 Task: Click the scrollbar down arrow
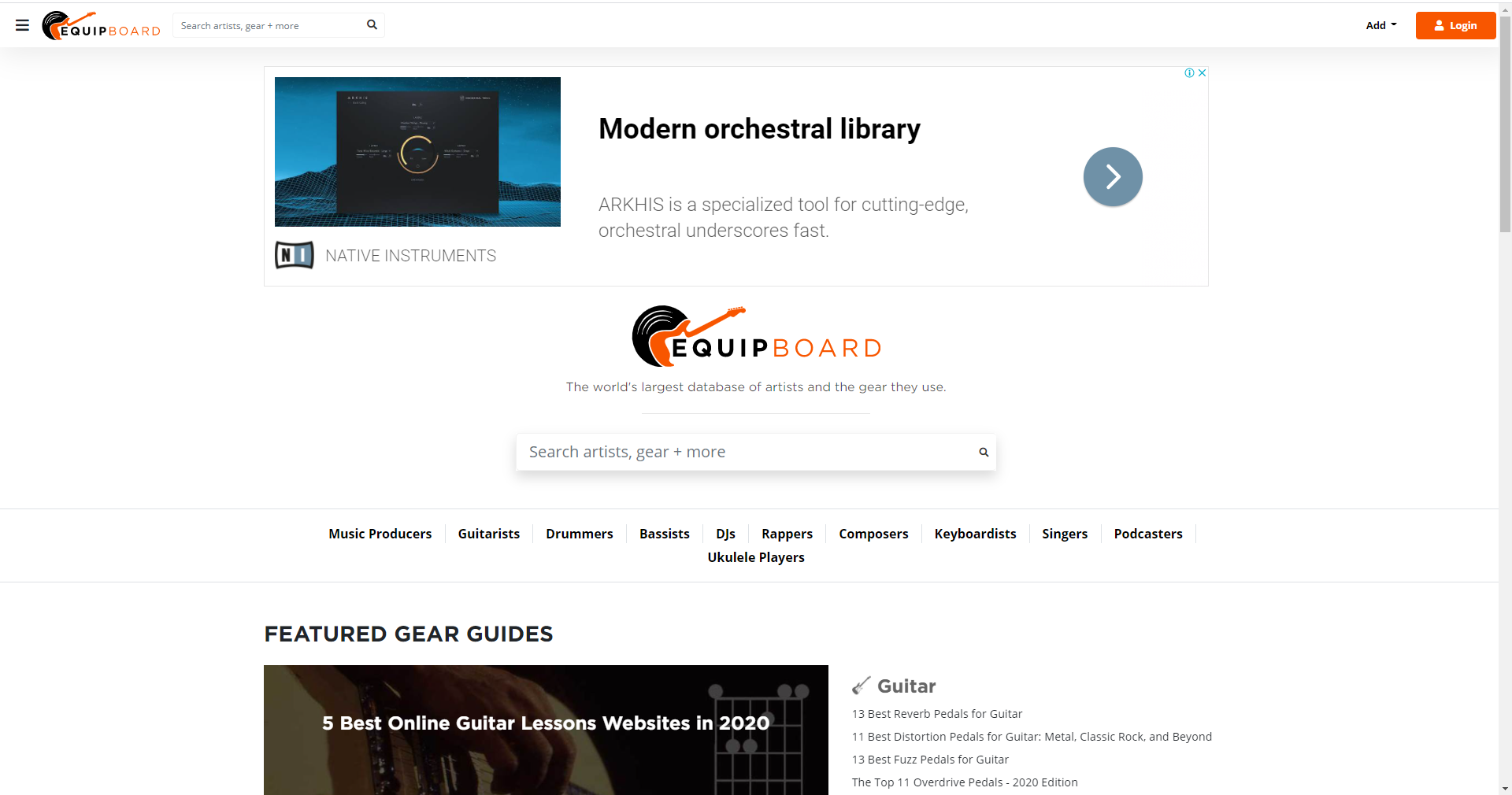(1505, 788)
